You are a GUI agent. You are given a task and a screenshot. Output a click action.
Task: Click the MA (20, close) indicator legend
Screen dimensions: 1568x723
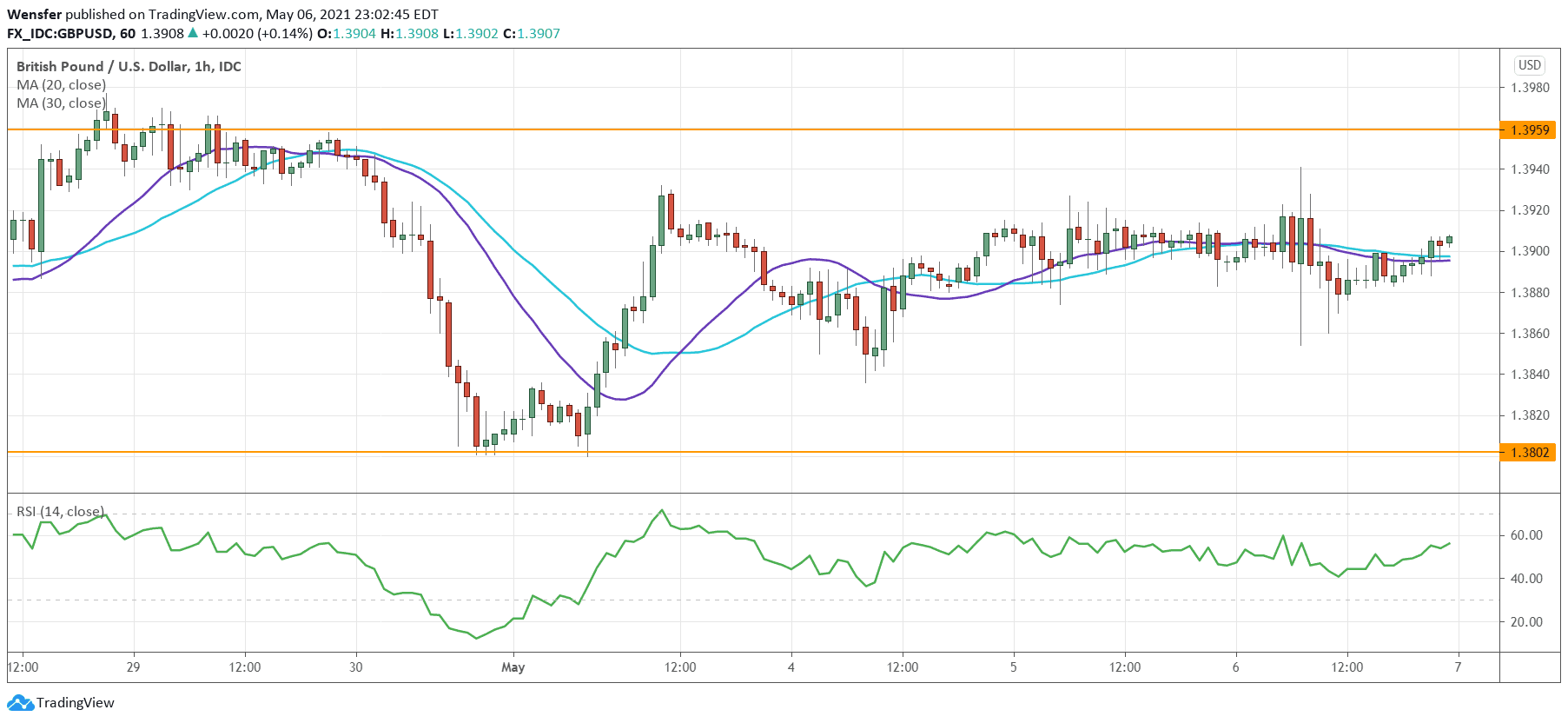(x=62, y=85)
